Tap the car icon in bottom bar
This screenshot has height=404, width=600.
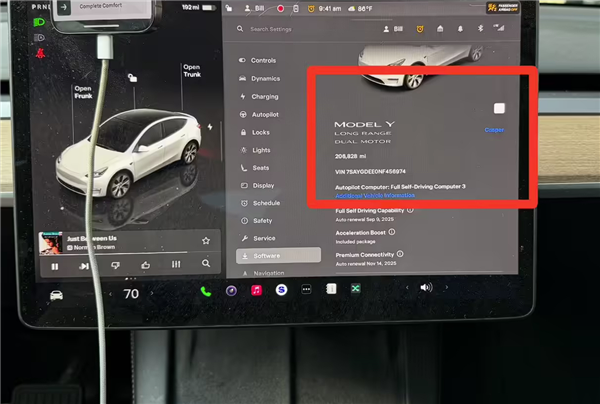coord(56,294)
